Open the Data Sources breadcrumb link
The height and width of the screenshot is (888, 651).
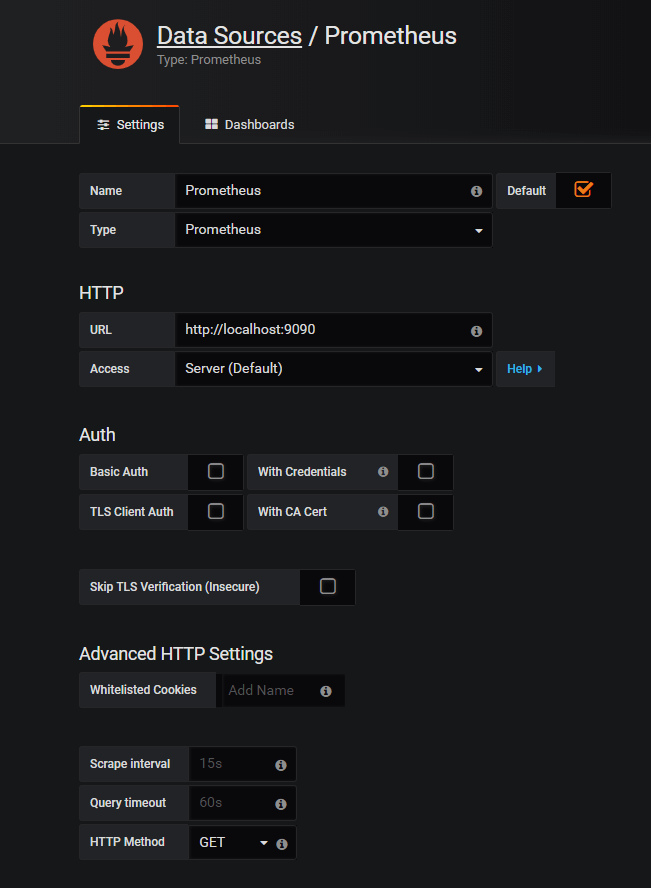(229, 36)
